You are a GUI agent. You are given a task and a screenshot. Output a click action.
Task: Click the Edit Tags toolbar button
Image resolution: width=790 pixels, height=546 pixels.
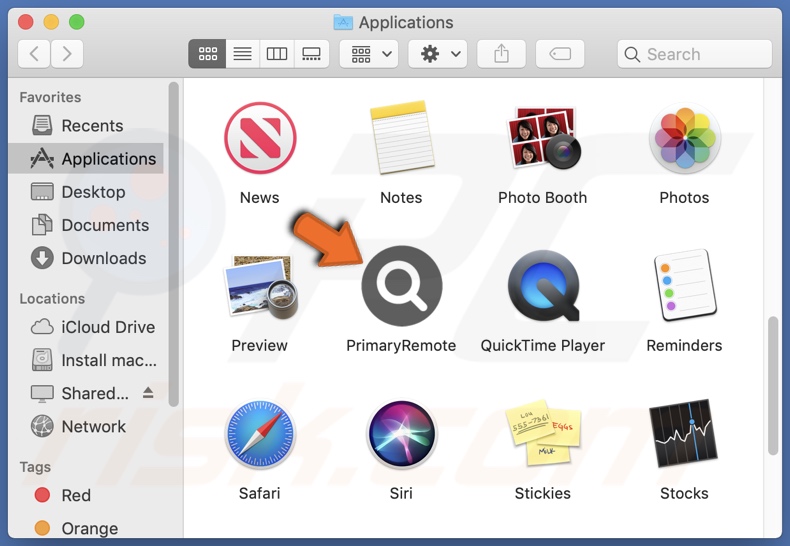click(560, 54)
